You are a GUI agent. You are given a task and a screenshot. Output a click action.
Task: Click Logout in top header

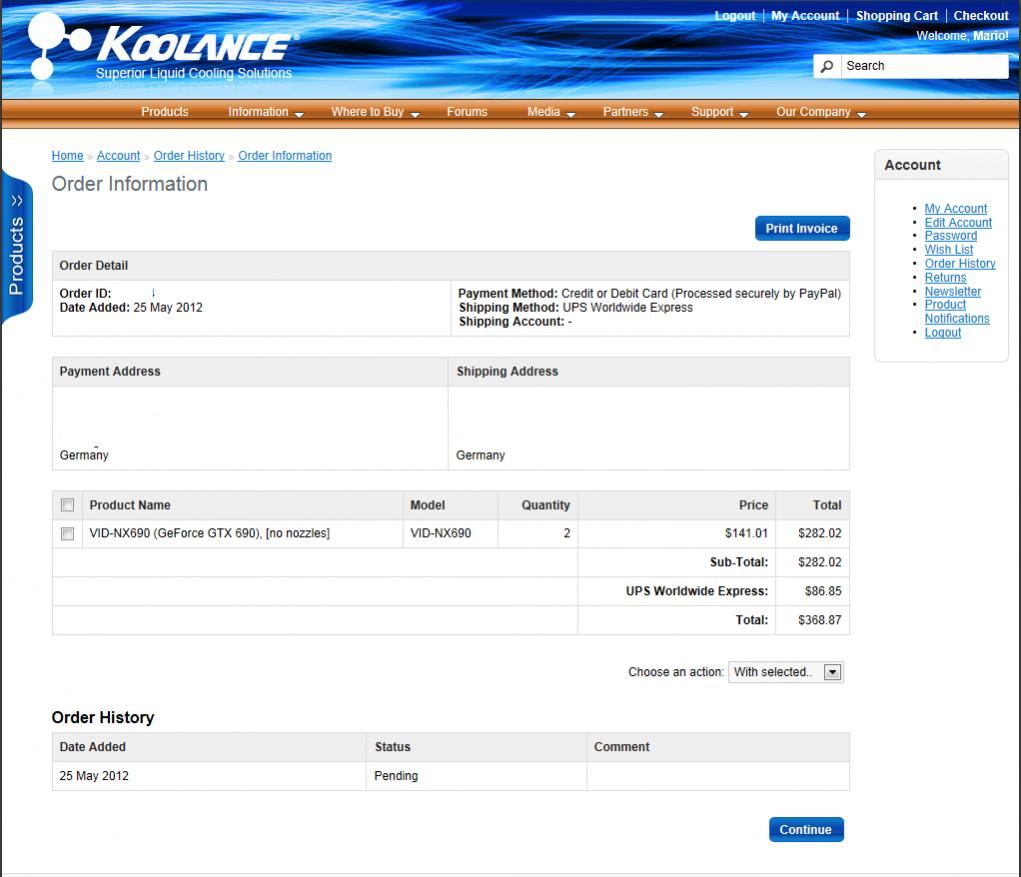(x=735, y=16)
